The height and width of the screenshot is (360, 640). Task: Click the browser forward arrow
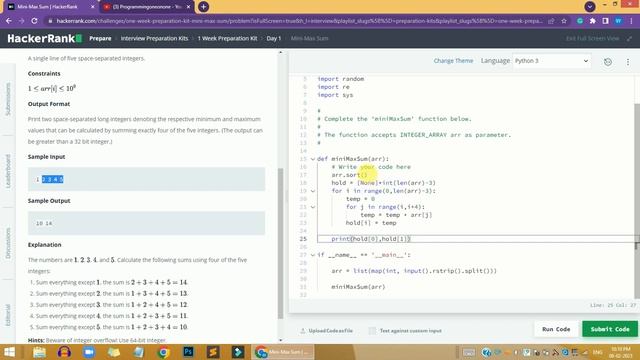(22, 21)
